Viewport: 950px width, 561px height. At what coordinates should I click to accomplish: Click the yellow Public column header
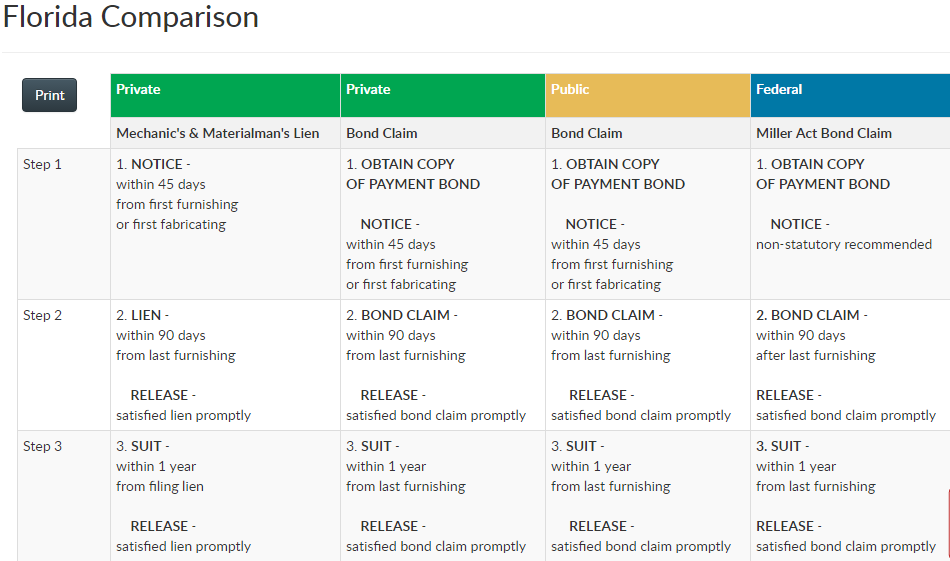(x=570, y=90)
